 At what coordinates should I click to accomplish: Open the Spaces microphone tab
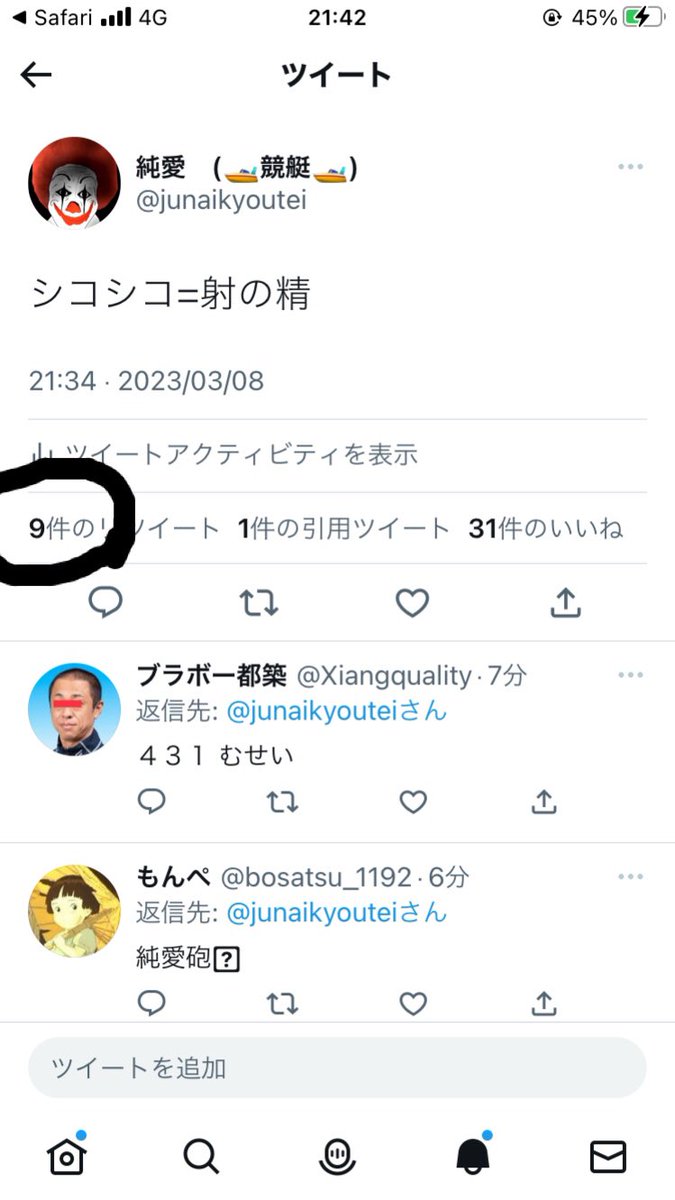coord(336,1156)
